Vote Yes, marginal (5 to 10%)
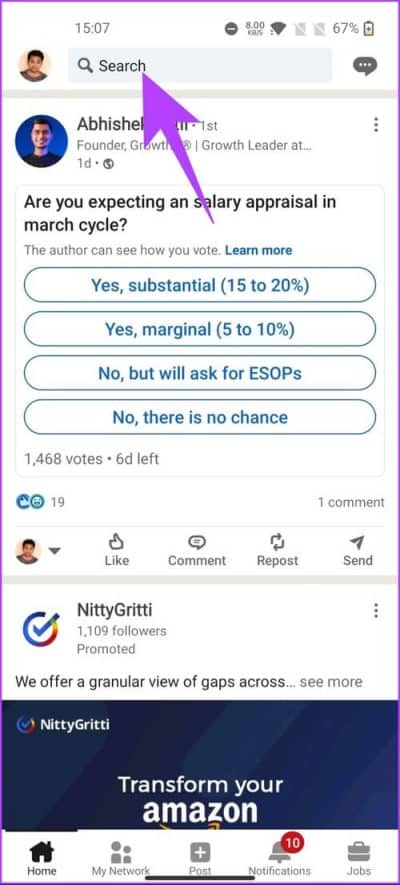 [200, 329]
